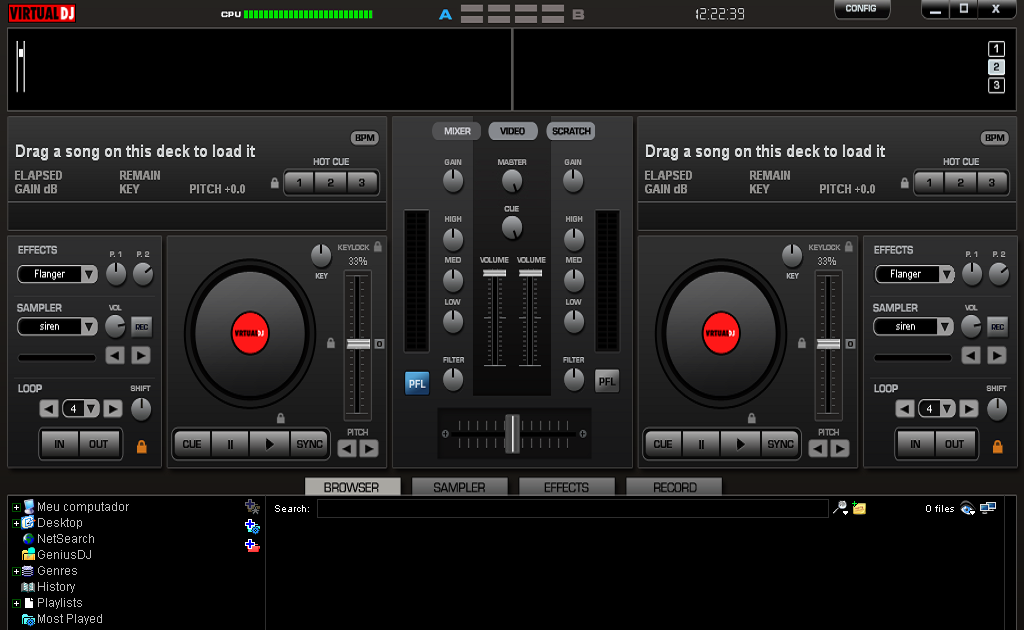
Task: Open the GeniusDJ folder
Action: [64, 555]
